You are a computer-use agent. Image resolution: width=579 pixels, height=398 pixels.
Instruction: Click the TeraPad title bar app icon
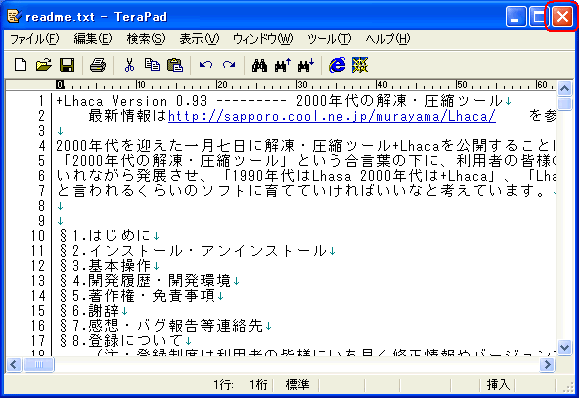tap(14, 16)
